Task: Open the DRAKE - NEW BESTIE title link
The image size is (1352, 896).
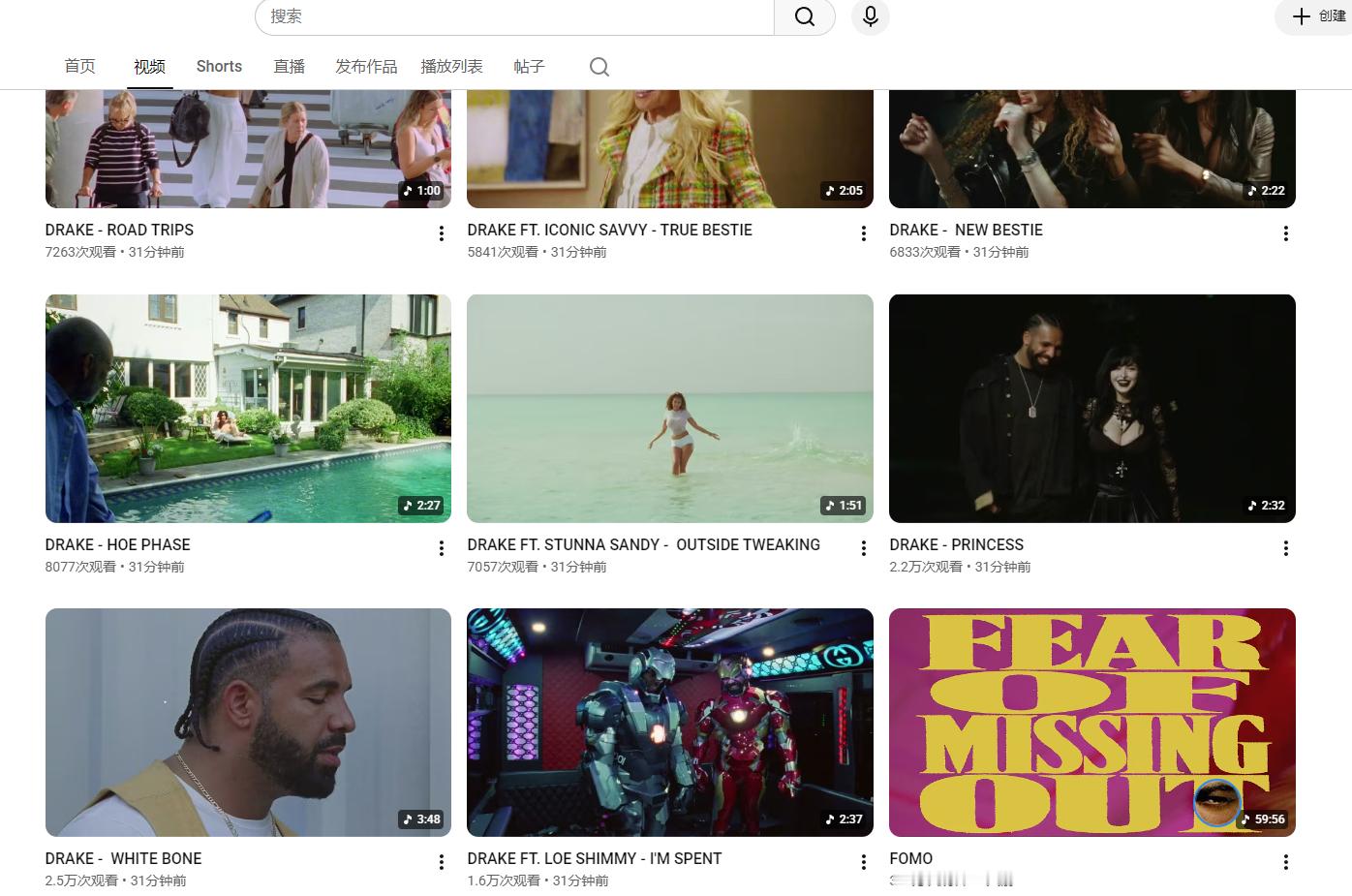Action: point(966,230)
